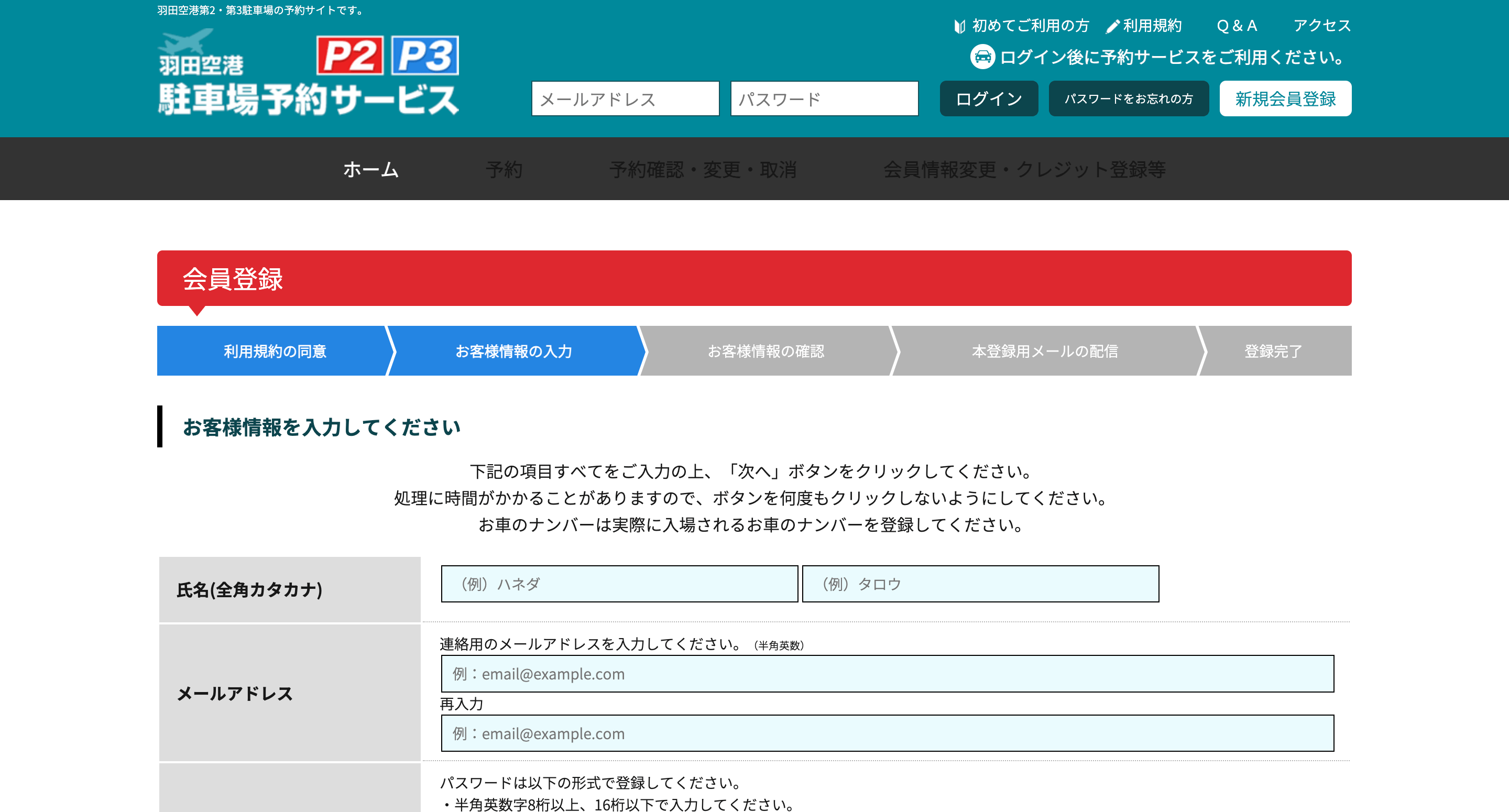Open the 初めてご利用の方 link
Screen dimensions: 1509x812
(x=1031, y=26)
